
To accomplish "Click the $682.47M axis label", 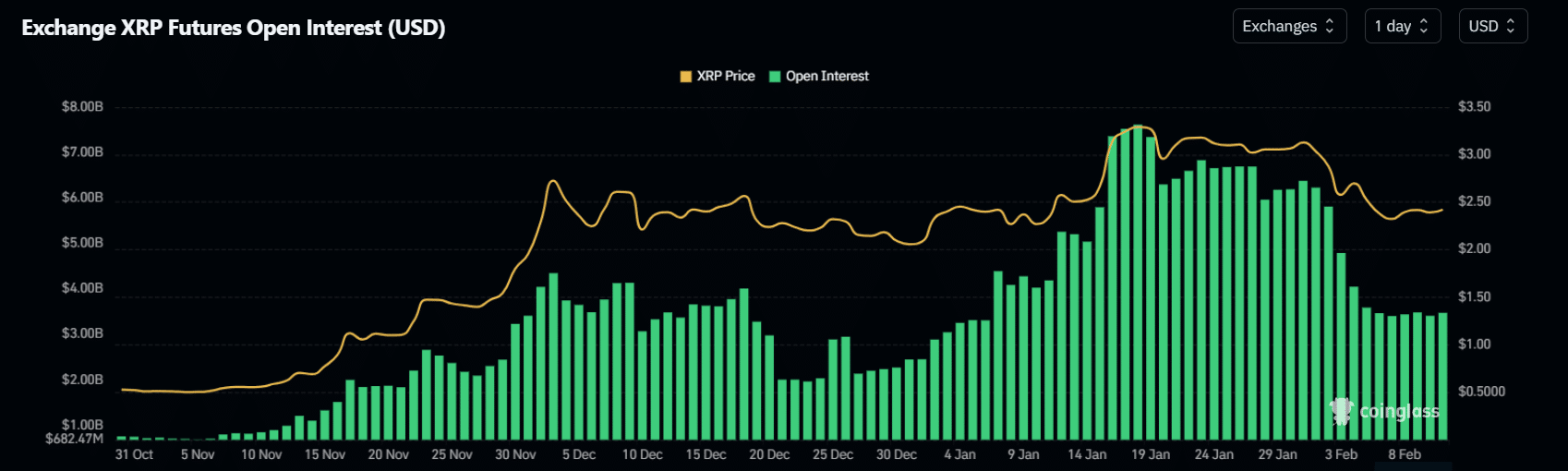I will click(75, 439).
